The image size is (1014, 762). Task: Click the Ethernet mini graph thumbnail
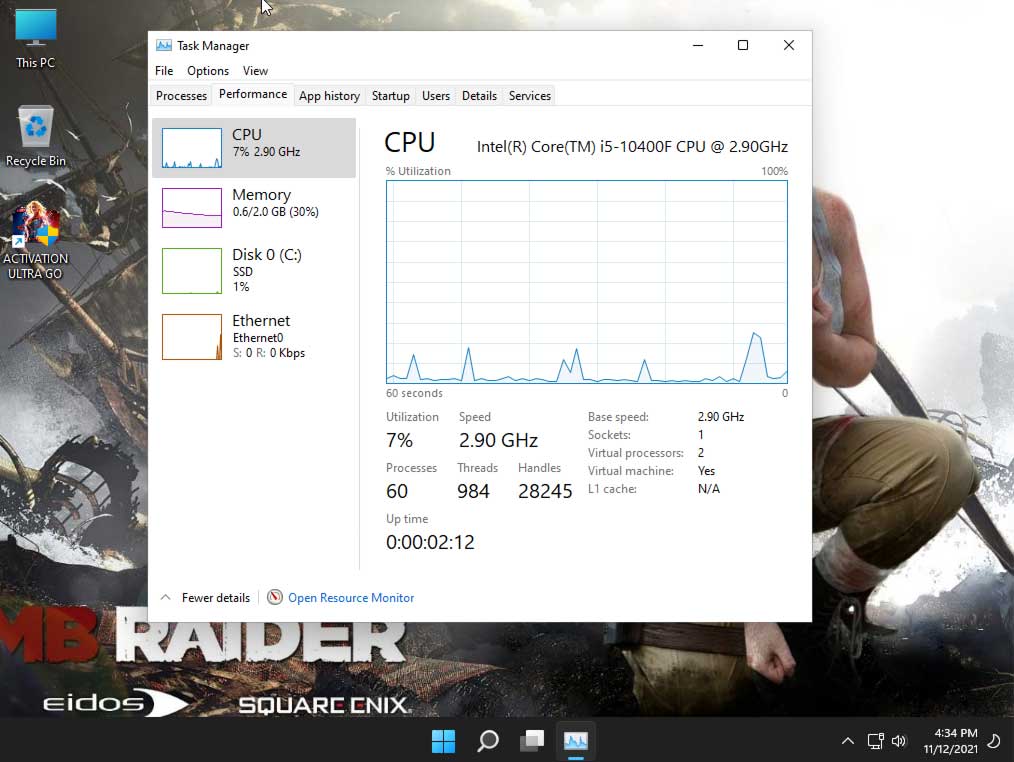click(x=191, y=336)
